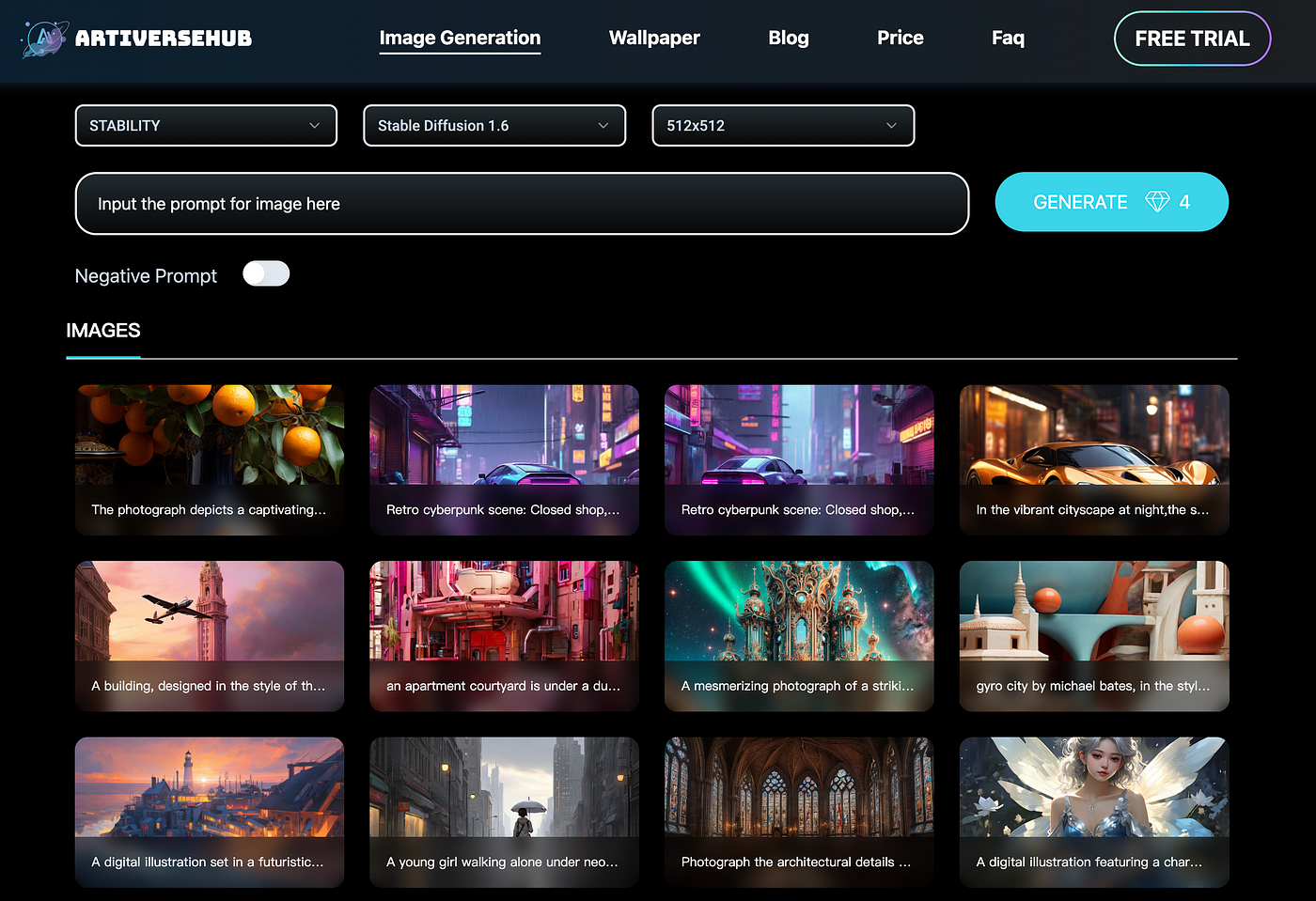The width and height of the screenshot is (1316, 901).
Task: Click the ArtiverseHub planet logo icon
Action: coord(44,39)
